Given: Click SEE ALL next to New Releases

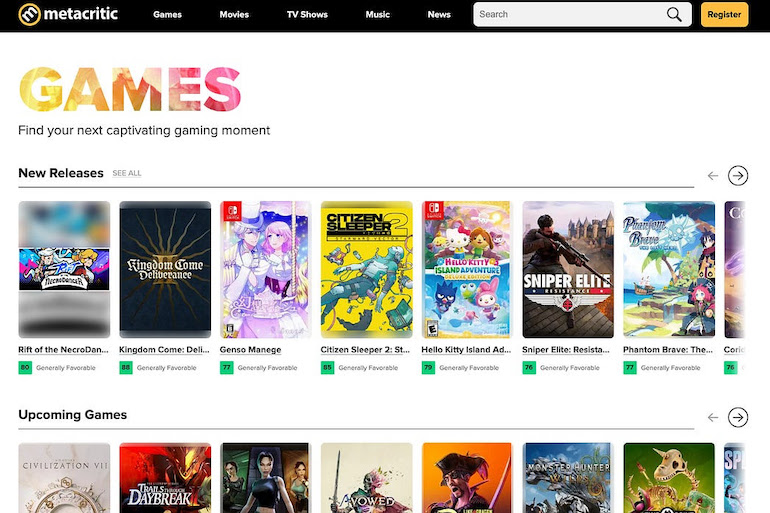Looking at the screenshot, I should (x=127, y=174).
